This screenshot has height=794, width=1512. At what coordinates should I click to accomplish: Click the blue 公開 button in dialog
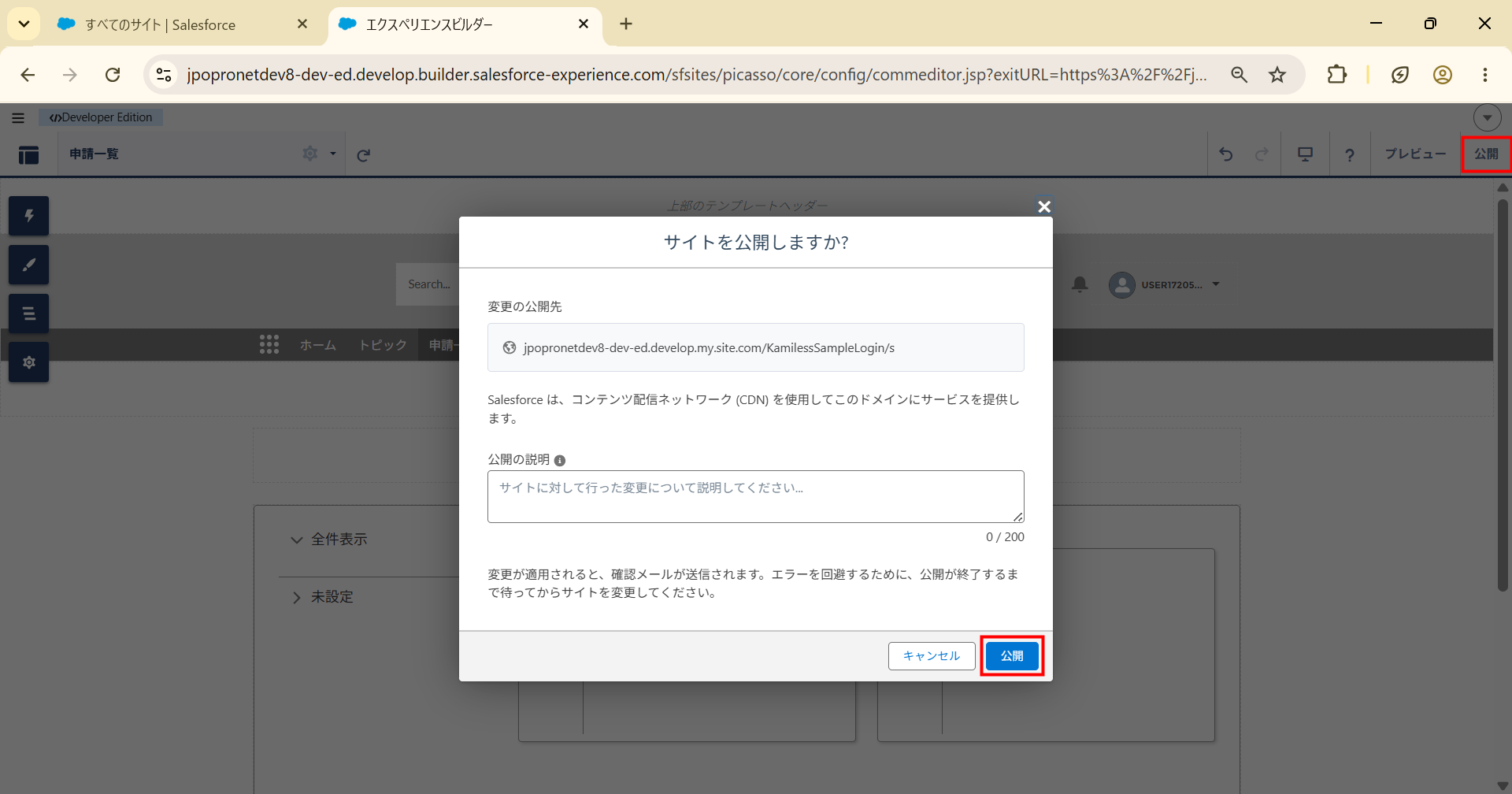coord(1012,656)
